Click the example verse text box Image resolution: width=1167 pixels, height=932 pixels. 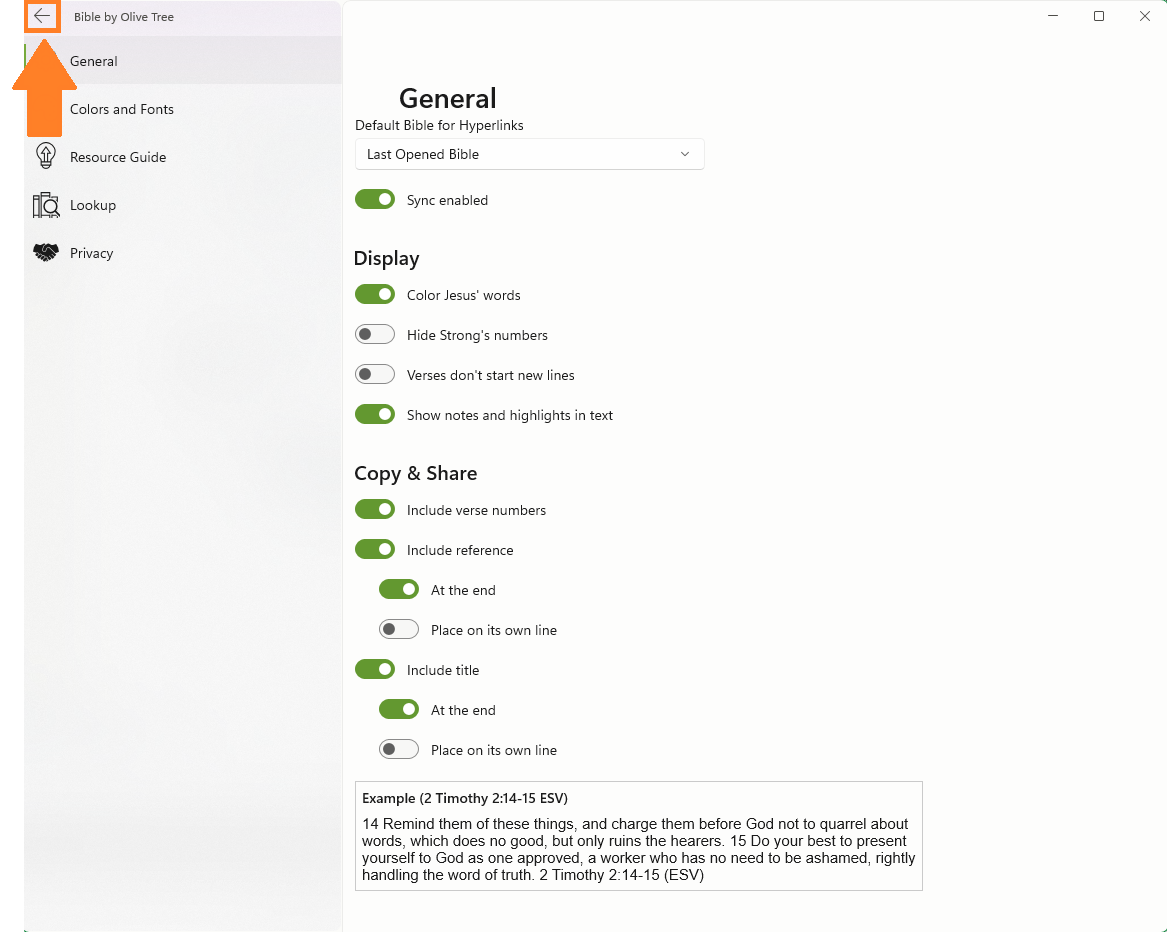(x=639, y=836)
